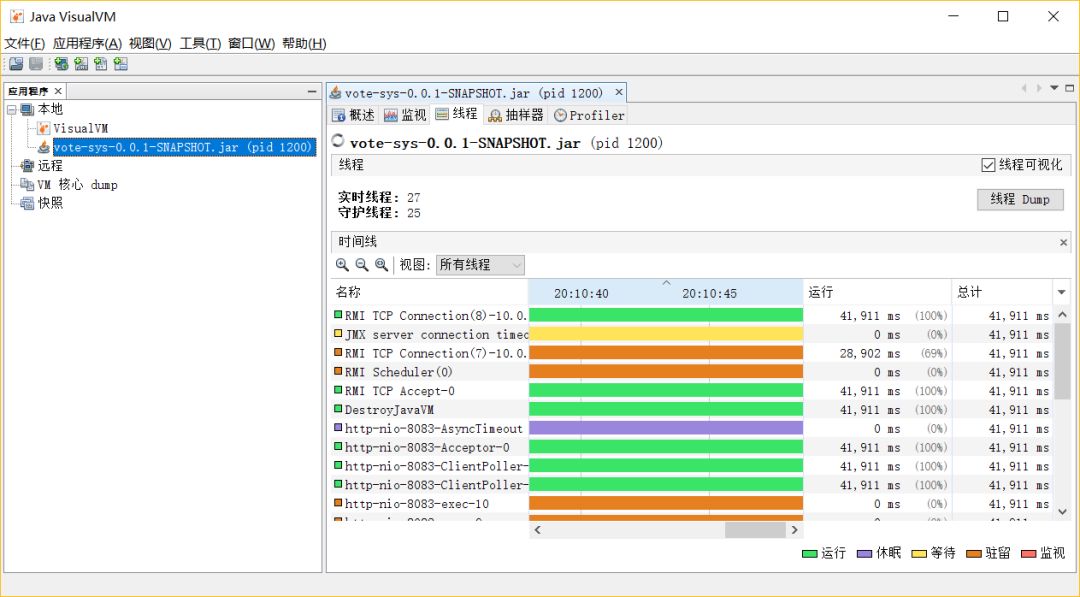Minimize the 应用程序 side panel
Viewport: 1080px width, 597px height.
click(311, 91)
